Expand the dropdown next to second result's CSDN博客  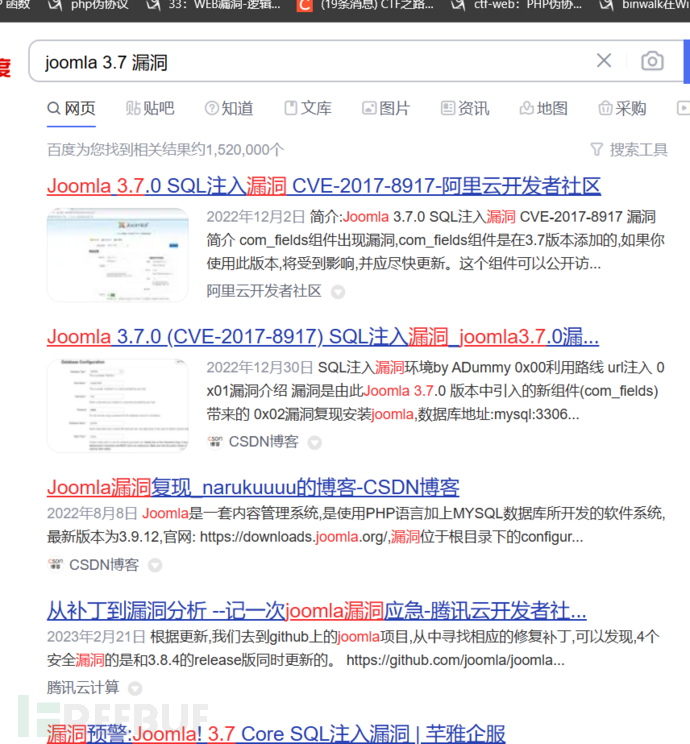click(x=314, y=442)
